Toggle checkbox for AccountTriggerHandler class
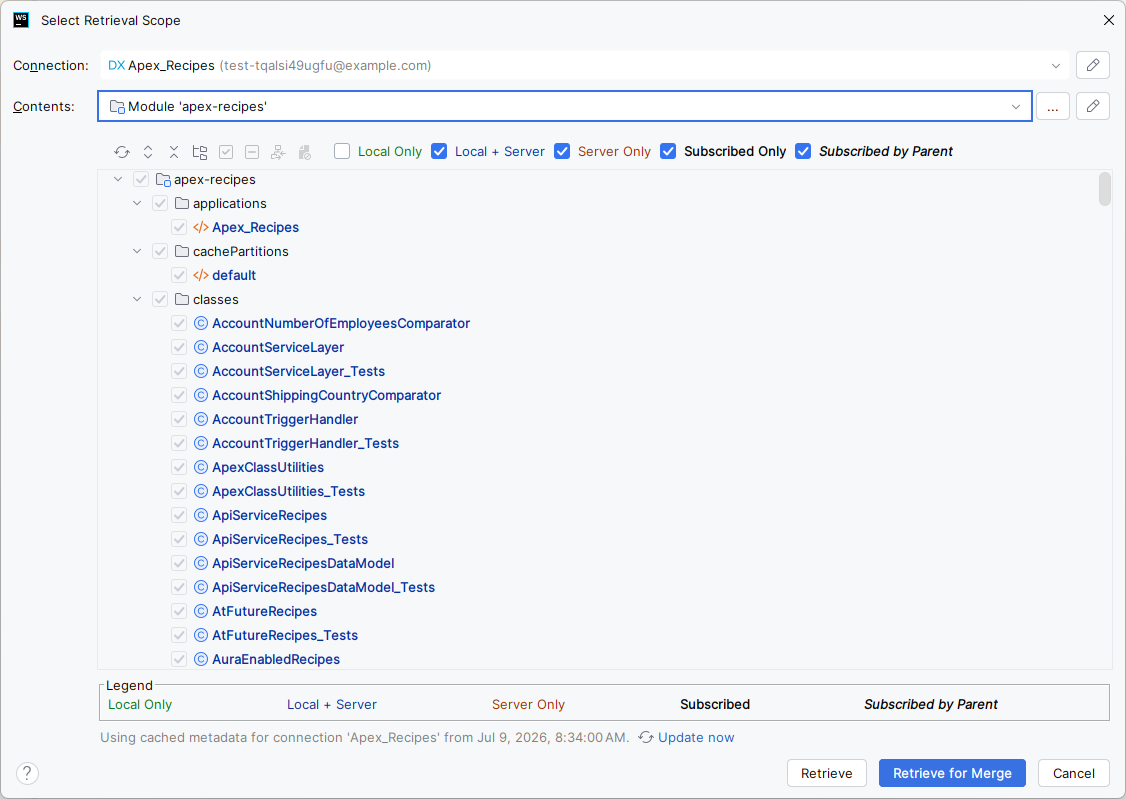The image size is (1126, 799). point(179,419)
